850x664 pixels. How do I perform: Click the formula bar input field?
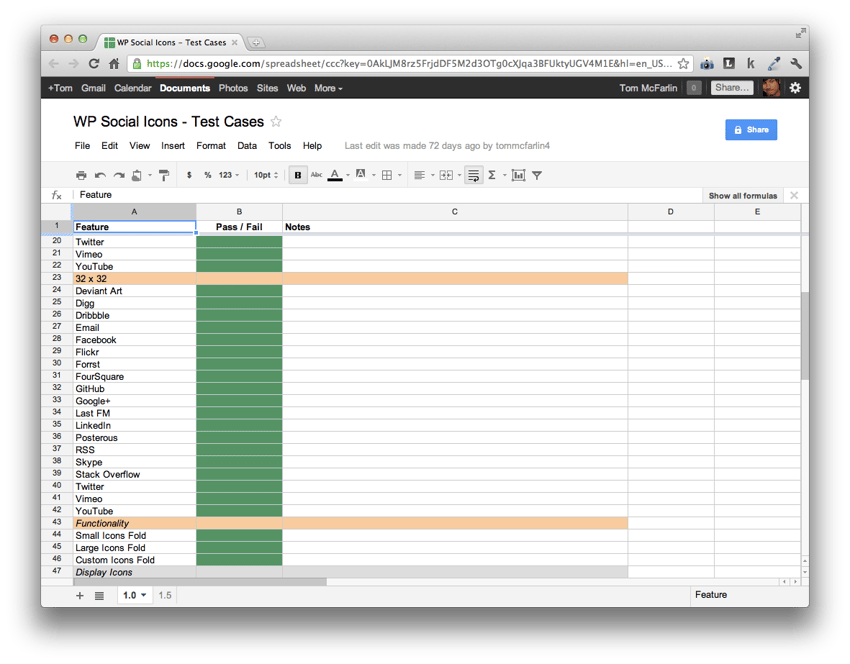tap(380, 195)
